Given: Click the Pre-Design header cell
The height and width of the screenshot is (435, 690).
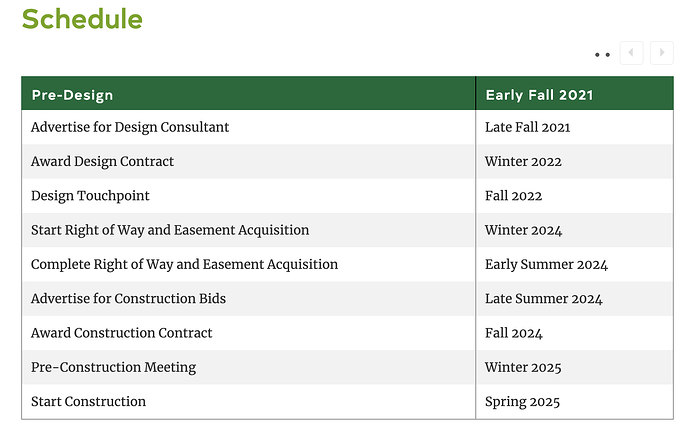Looking at the screenshot, I should pyautogui.click(x=249, y=93).
